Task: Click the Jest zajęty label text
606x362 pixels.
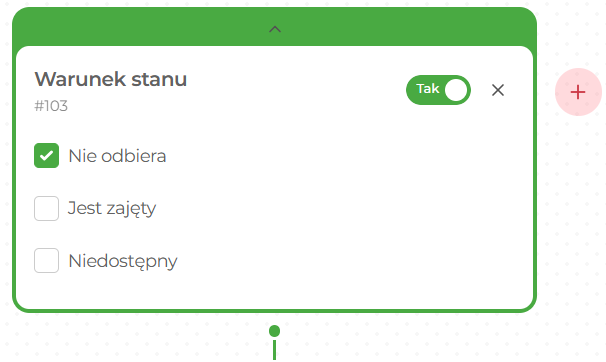Action: [112, 209]
